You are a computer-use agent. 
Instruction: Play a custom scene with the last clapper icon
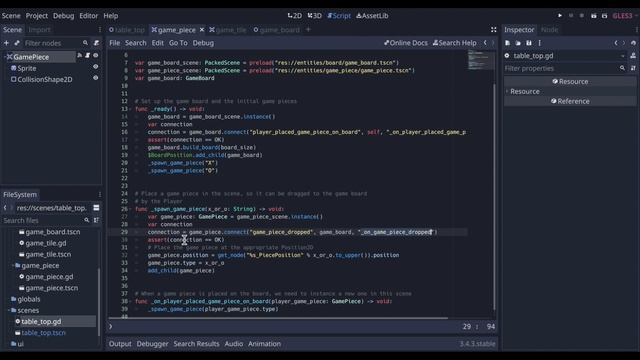click(604, 16)
